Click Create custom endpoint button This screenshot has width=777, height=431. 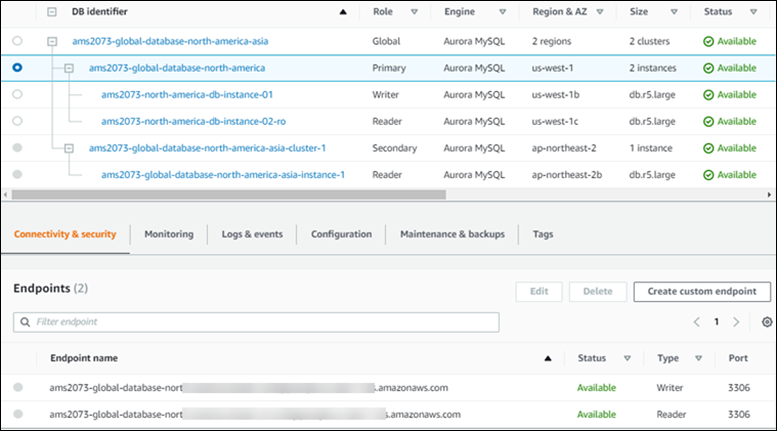tap(702, 292)
